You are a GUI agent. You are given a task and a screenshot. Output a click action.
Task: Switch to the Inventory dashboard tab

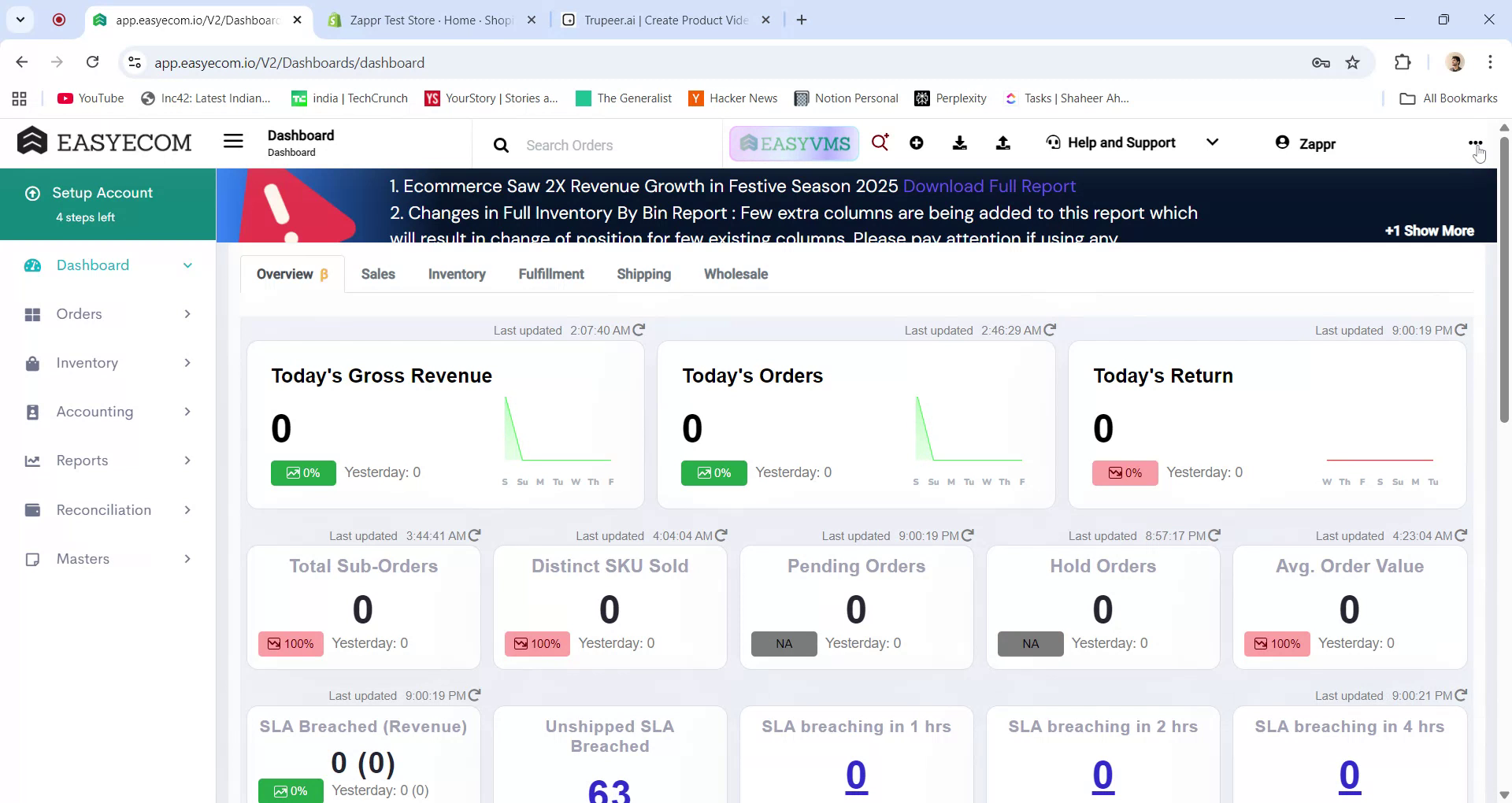tap(457, 274)
